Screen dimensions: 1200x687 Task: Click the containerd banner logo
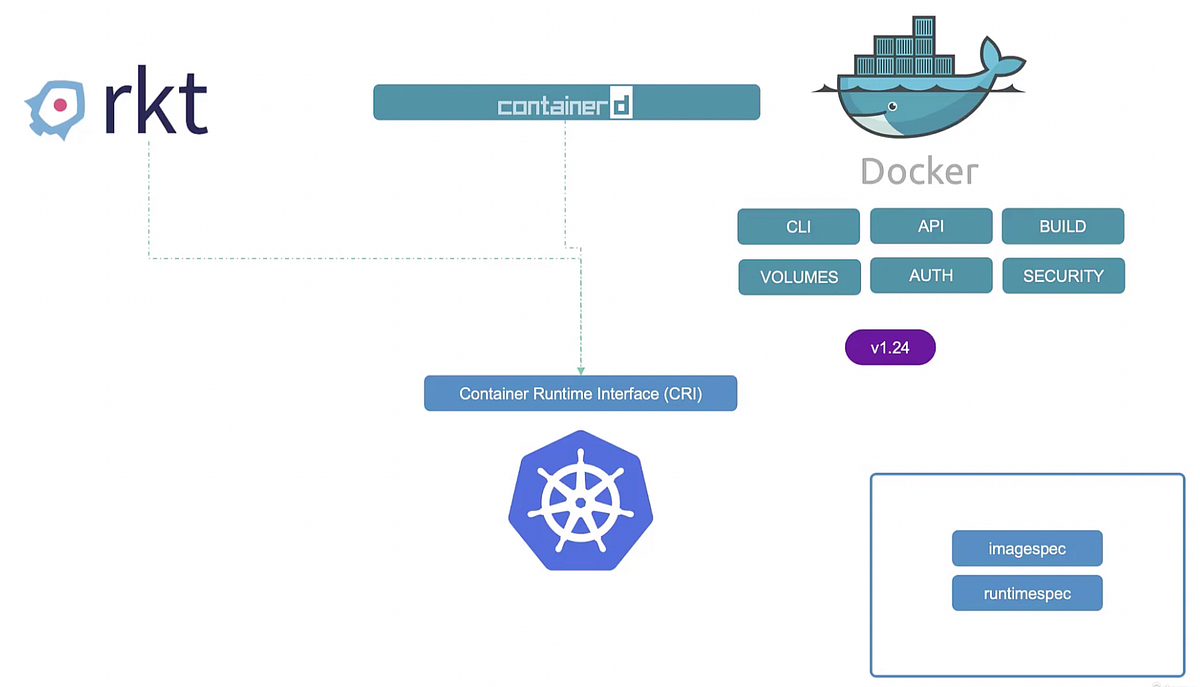(x=566, y=102)
